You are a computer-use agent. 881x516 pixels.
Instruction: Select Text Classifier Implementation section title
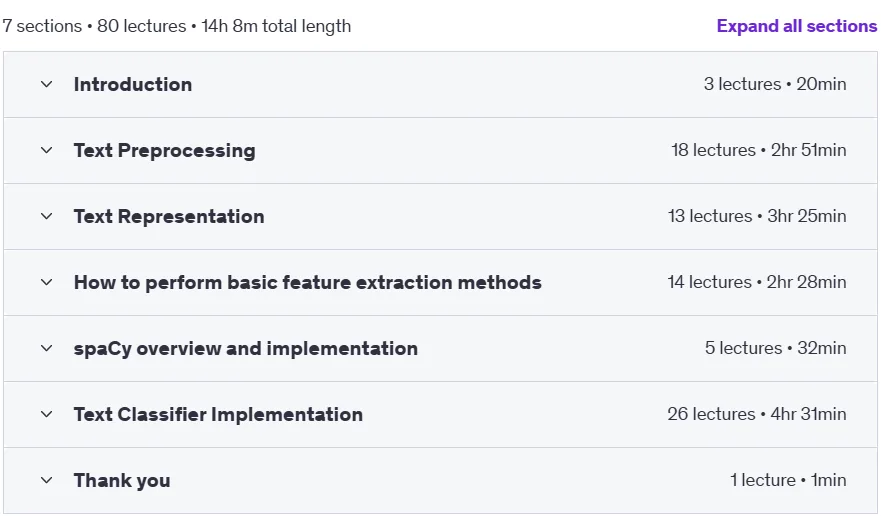tap(218, 414)
